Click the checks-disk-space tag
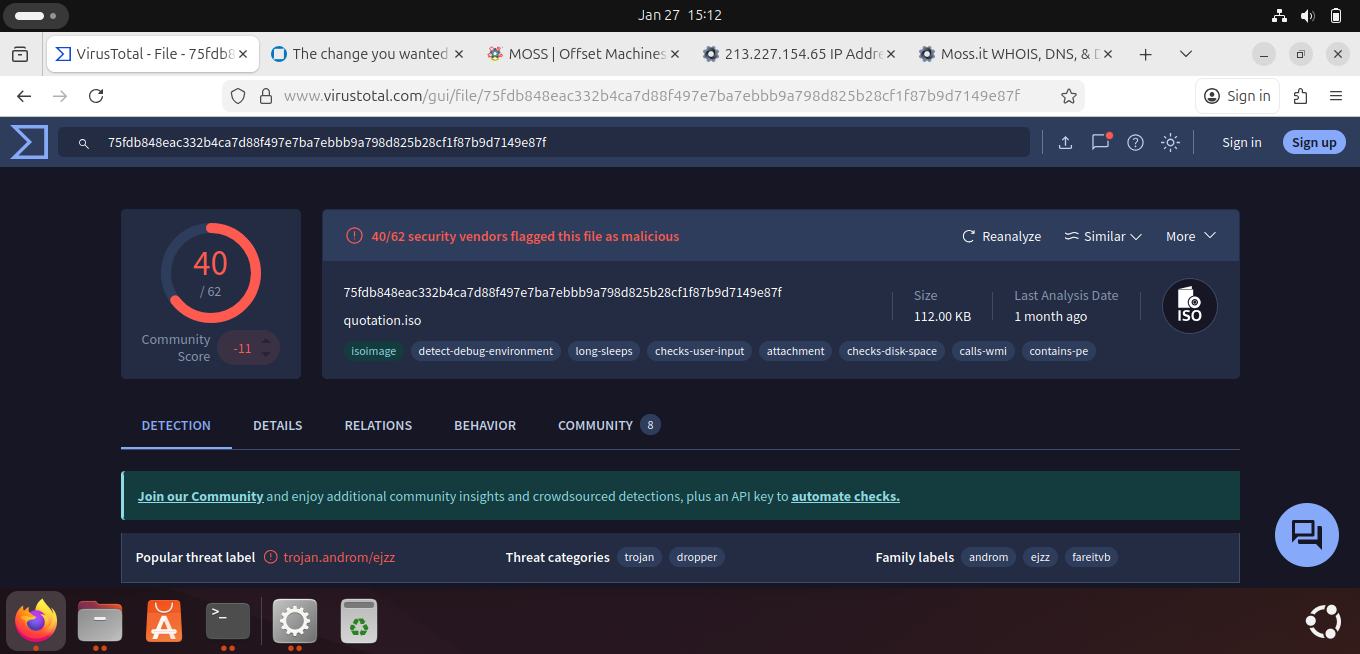 pyautogui.click(x=892, y=351)
